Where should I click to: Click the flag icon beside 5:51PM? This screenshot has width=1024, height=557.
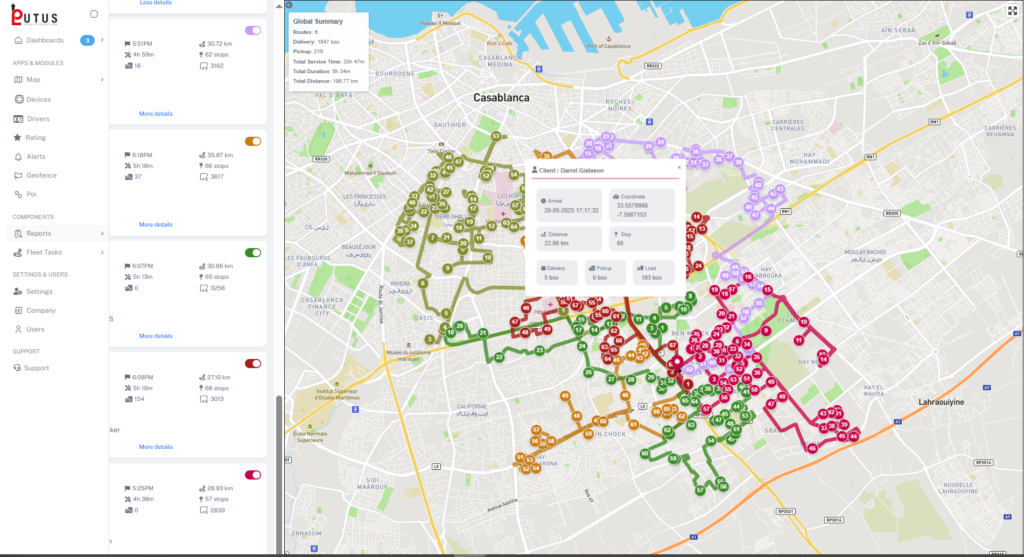pyautogui.click(x=127, y=44)
